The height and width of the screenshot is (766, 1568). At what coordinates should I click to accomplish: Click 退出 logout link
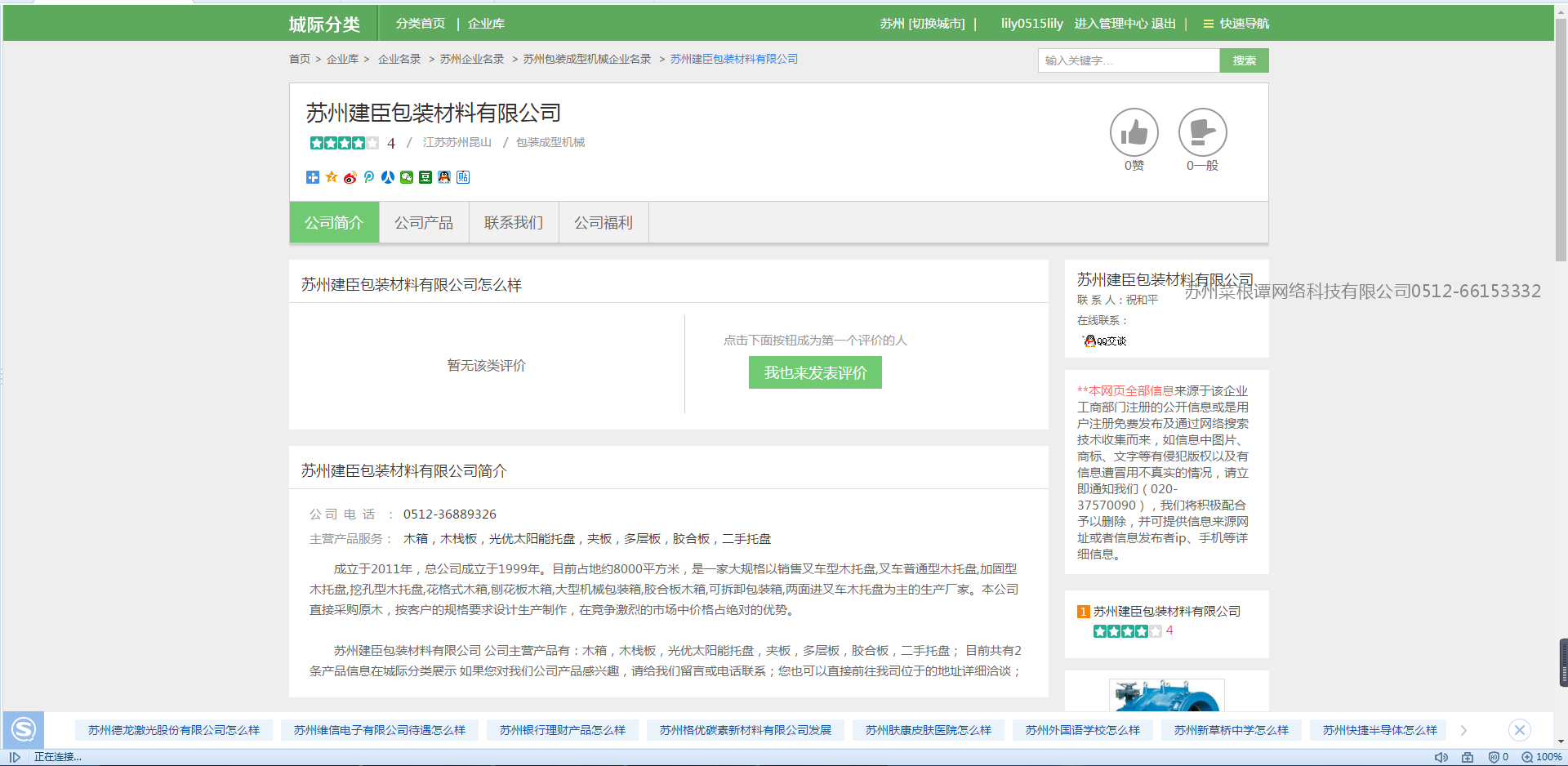(x=1163, y=24)
